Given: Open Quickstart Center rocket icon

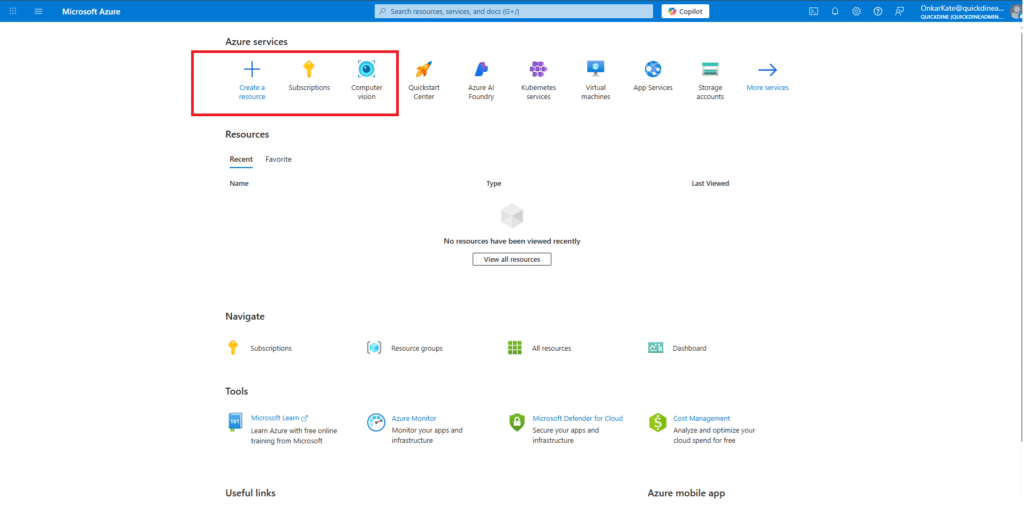Looking at the screenshot, I should [x=424, y=69].
